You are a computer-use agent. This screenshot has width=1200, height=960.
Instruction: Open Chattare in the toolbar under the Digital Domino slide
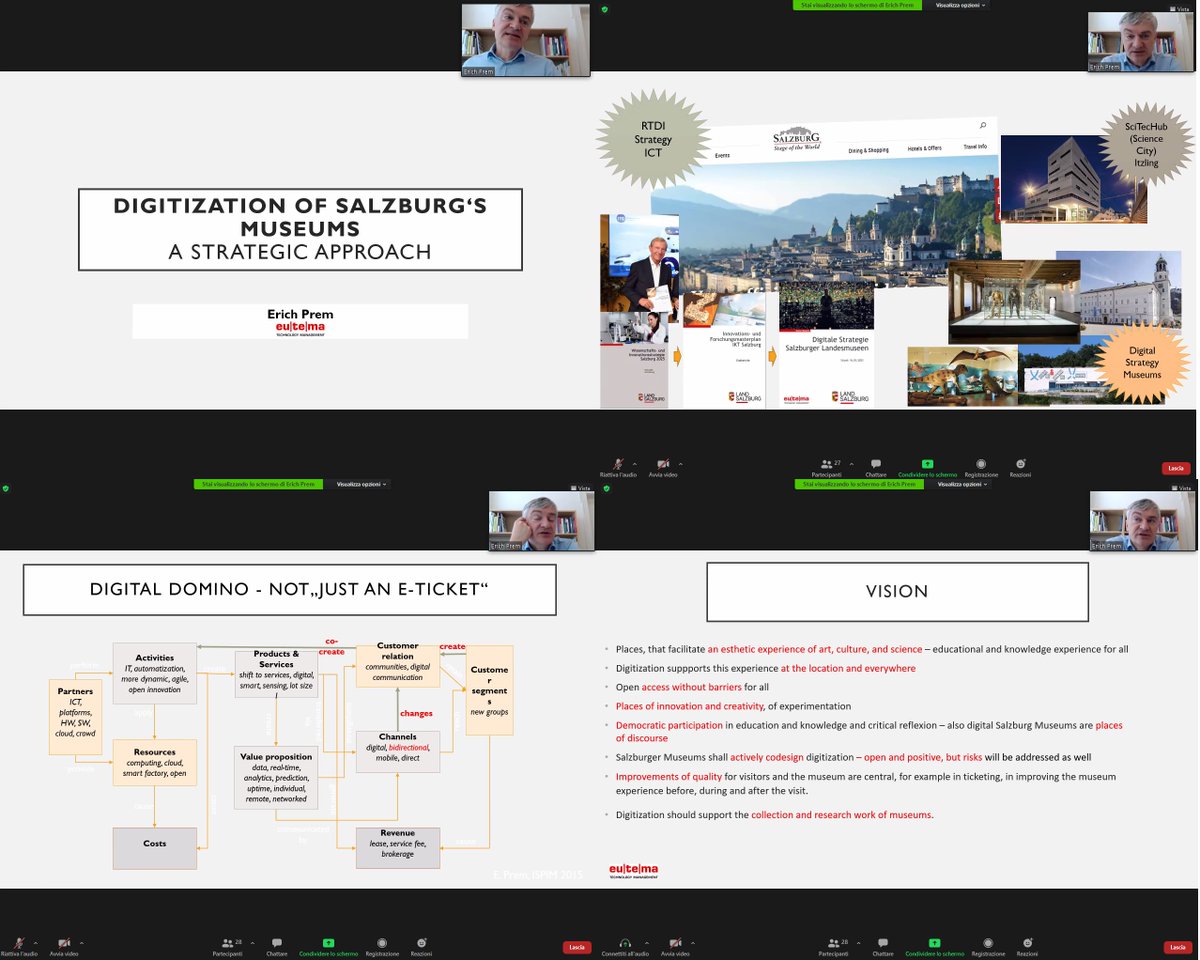click(x=277, y=947)
